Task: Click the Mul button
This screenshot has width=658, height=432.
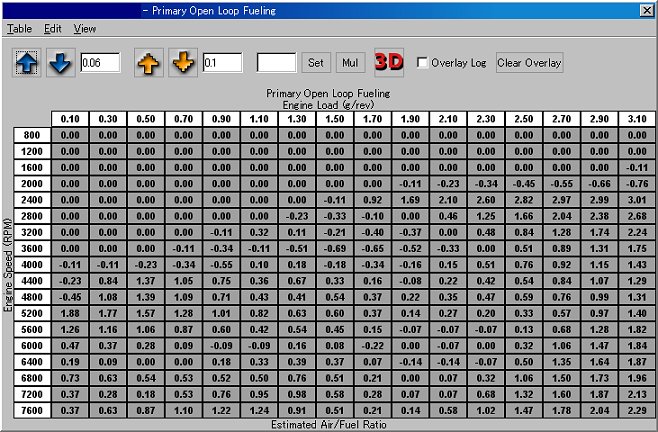Action: point(350,63)
